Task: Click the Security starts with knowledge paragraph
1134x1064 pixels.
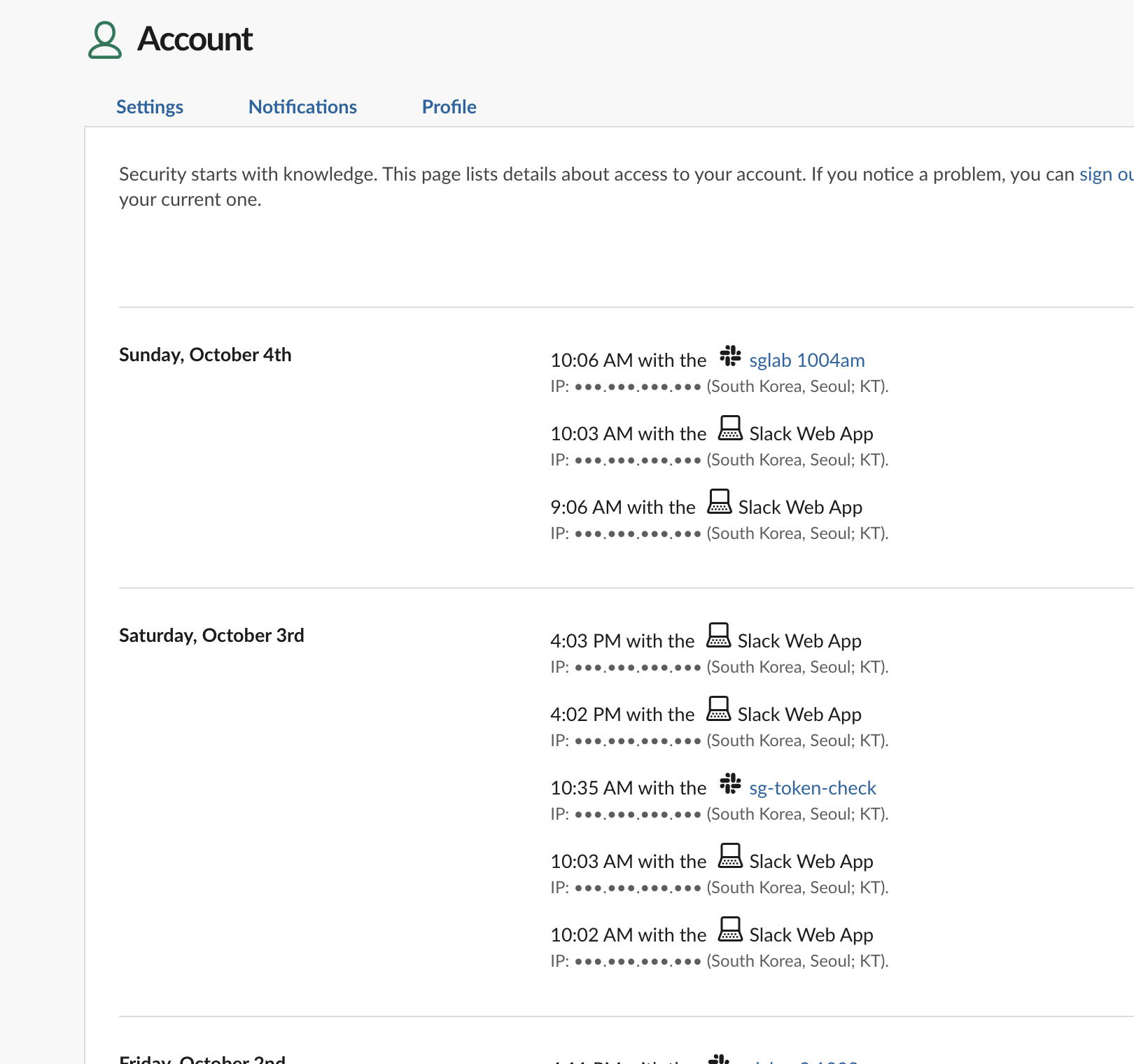Action: (x=626, y=187)
